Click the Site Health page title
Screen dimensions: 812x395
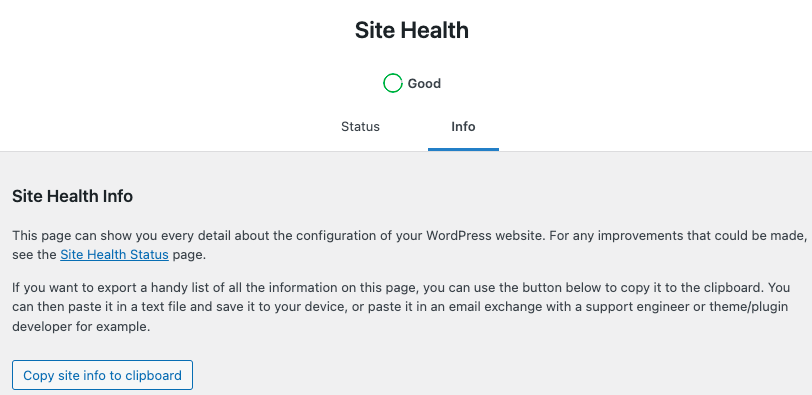click(x=412, y=31)
